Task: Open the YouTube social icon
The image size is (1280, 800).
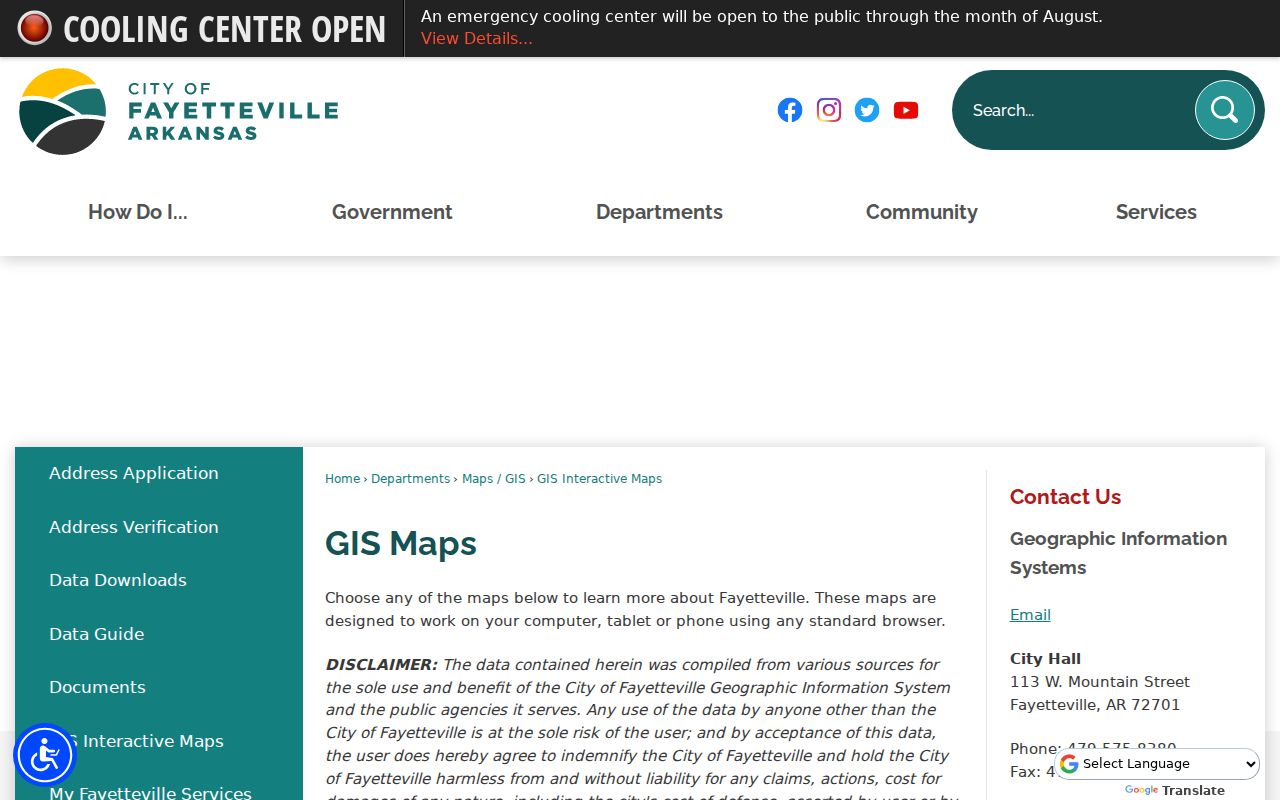Action: click(x=906, y=110)
